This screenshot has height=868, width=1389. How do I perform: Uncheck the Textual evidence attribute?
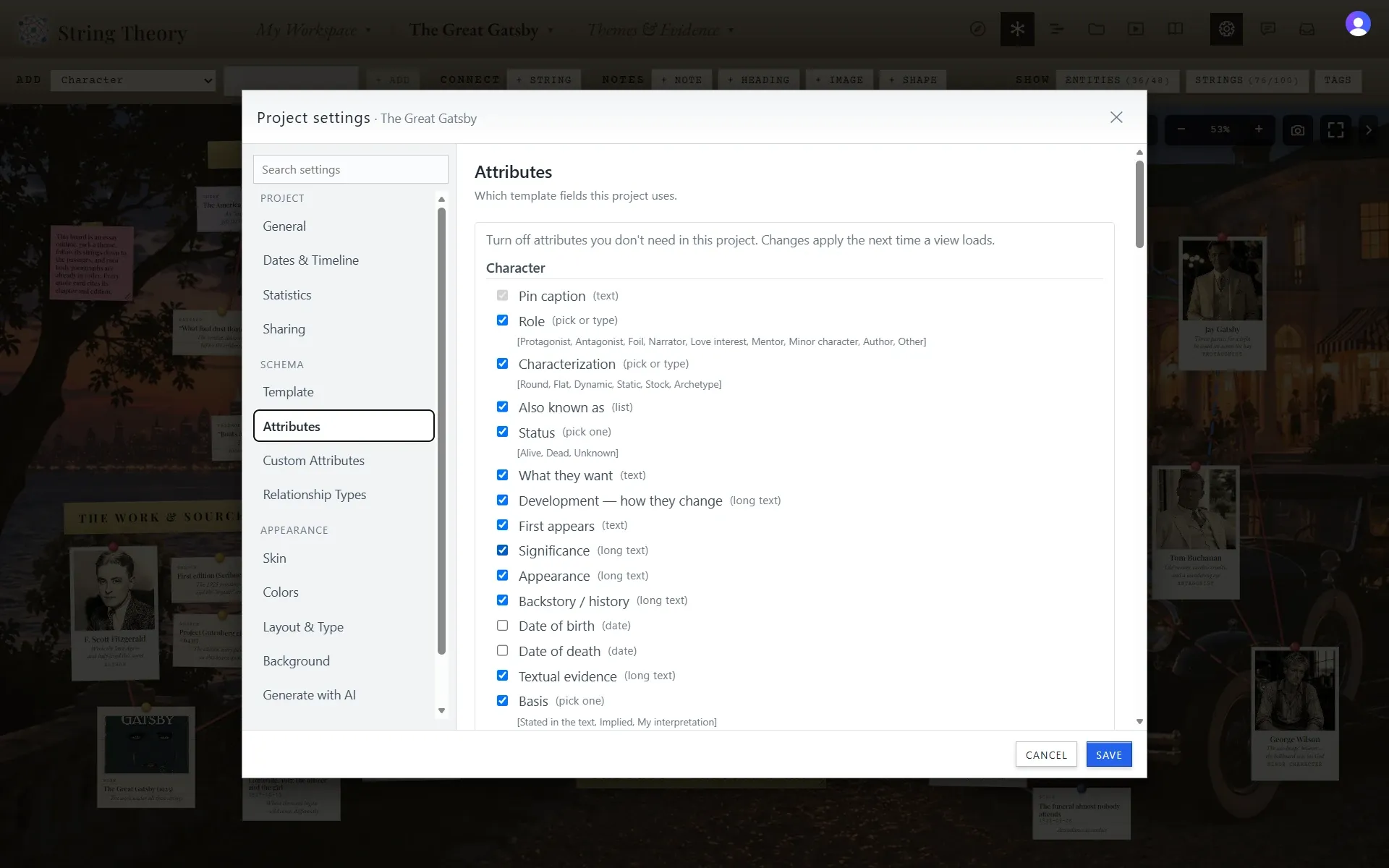[x=502, y=676]
